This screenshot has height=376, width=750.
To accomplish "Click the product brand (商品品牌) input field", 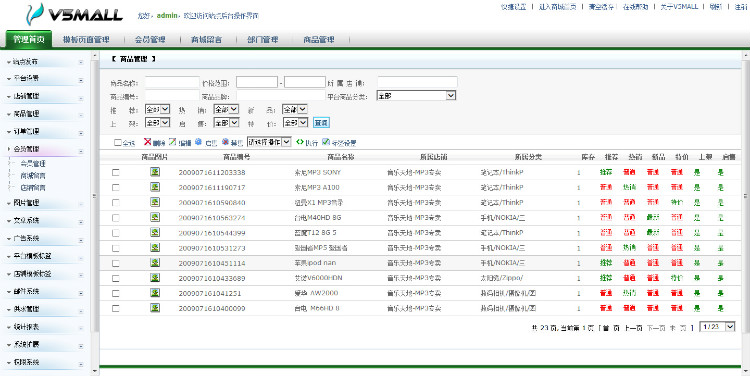I will 280,96.
